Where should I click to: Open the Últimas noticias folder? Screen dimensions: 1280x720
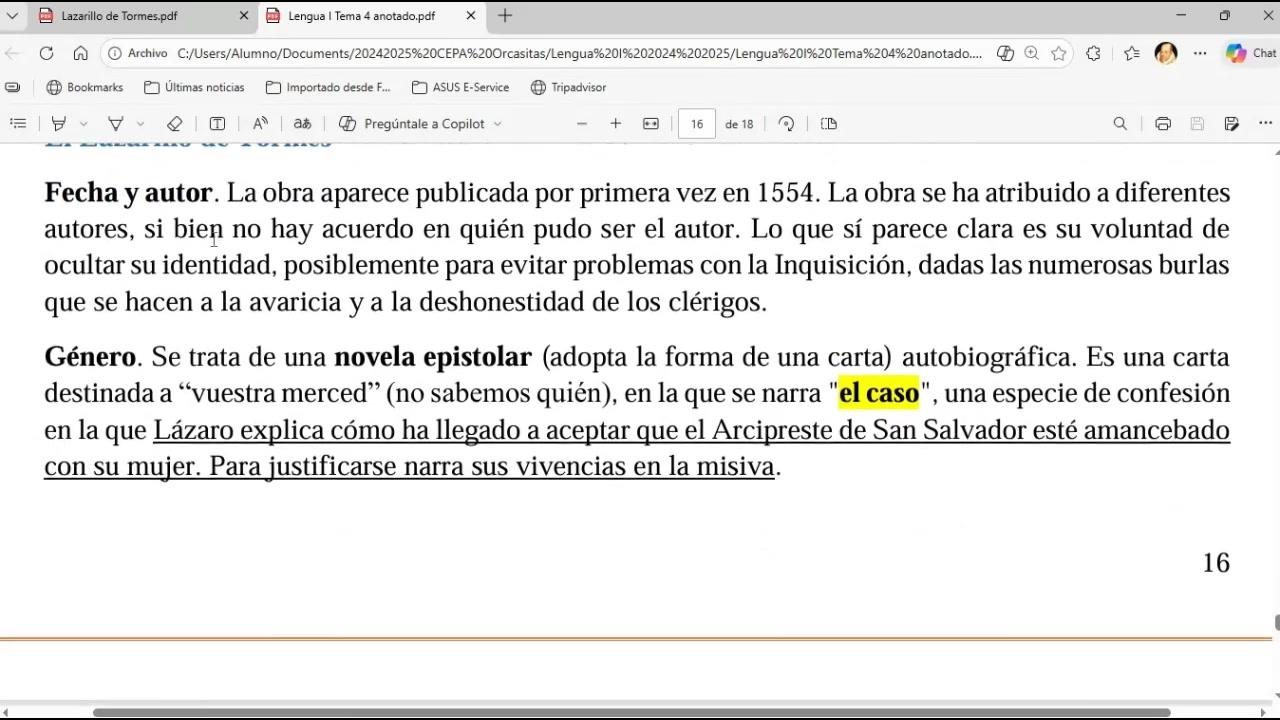(194, 87)
